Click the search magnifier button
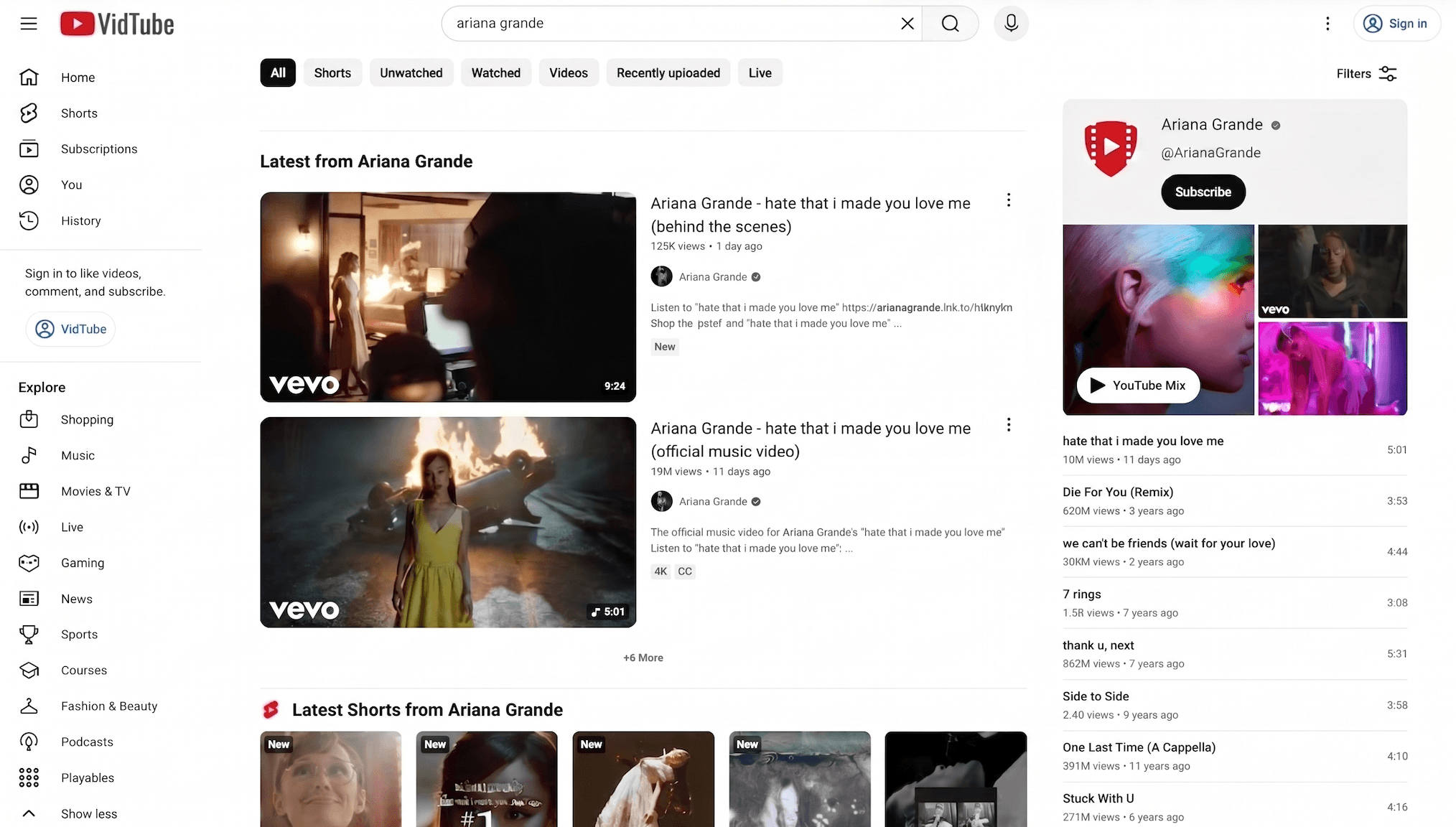Screen dimensions: 1456x827 950,24
